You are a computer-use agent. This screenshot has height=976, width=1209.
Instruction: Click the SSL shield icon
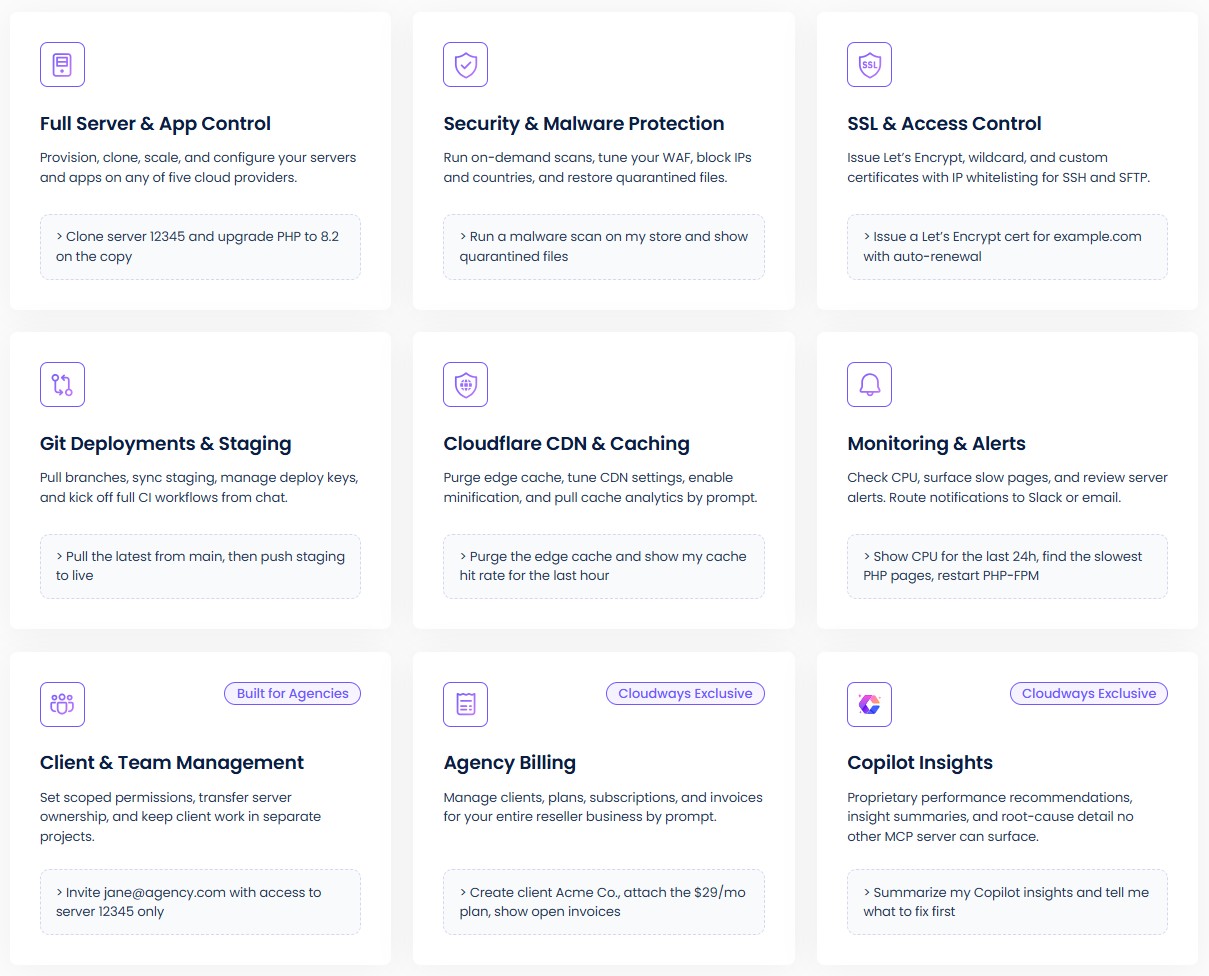coord(869,64)
